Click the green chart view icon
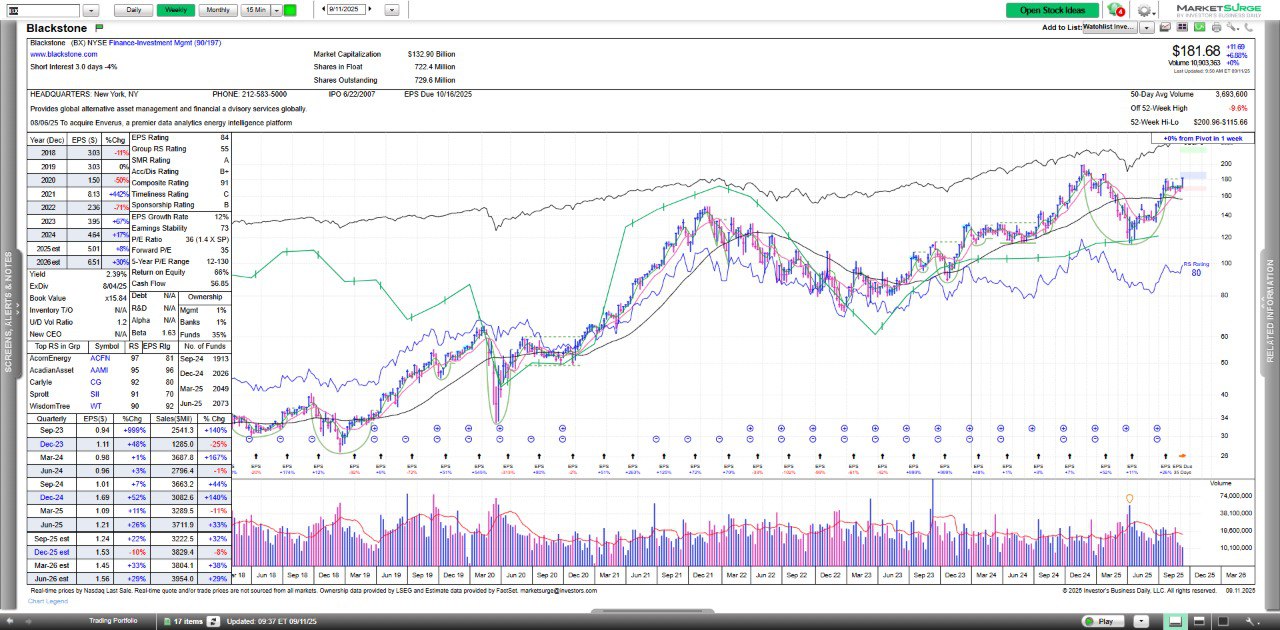The height and width of the screenshot is (630, 1280). coord(1197,27)
